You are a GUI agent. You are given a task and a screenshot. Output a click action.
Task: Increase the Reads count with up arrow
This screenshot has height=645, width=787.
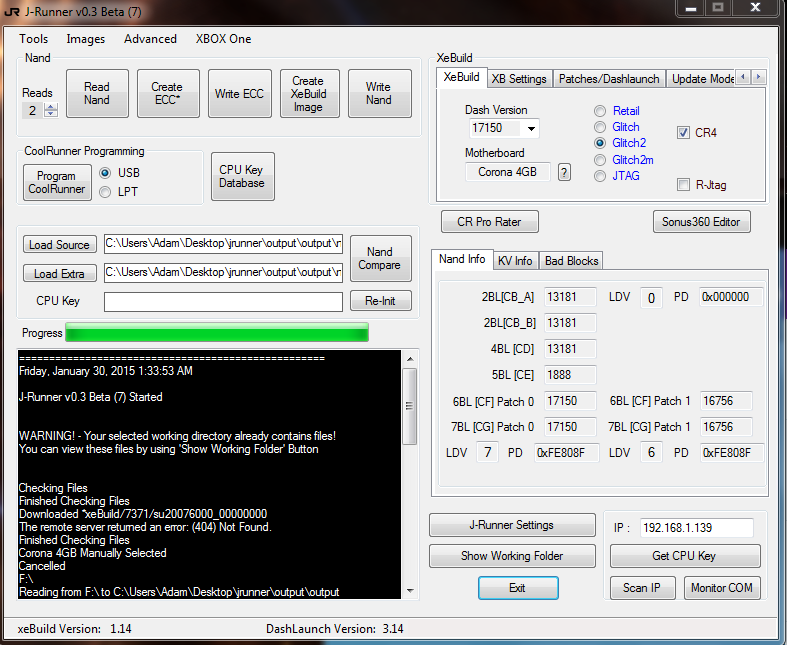tap(51, 106)
